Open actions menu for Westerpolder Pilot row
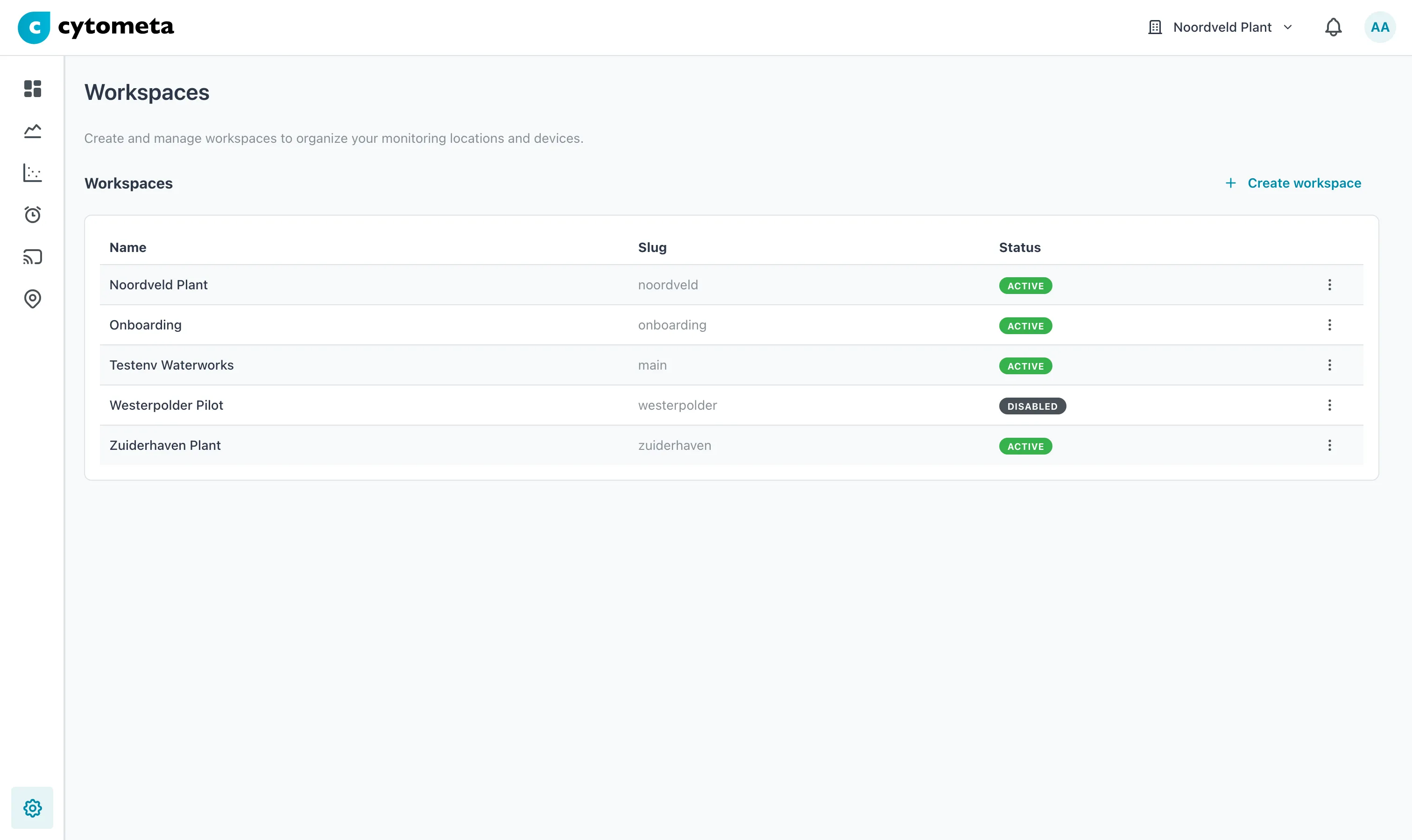The height and width of the screenshot is (840, 1412). (x=1329, y=405)
